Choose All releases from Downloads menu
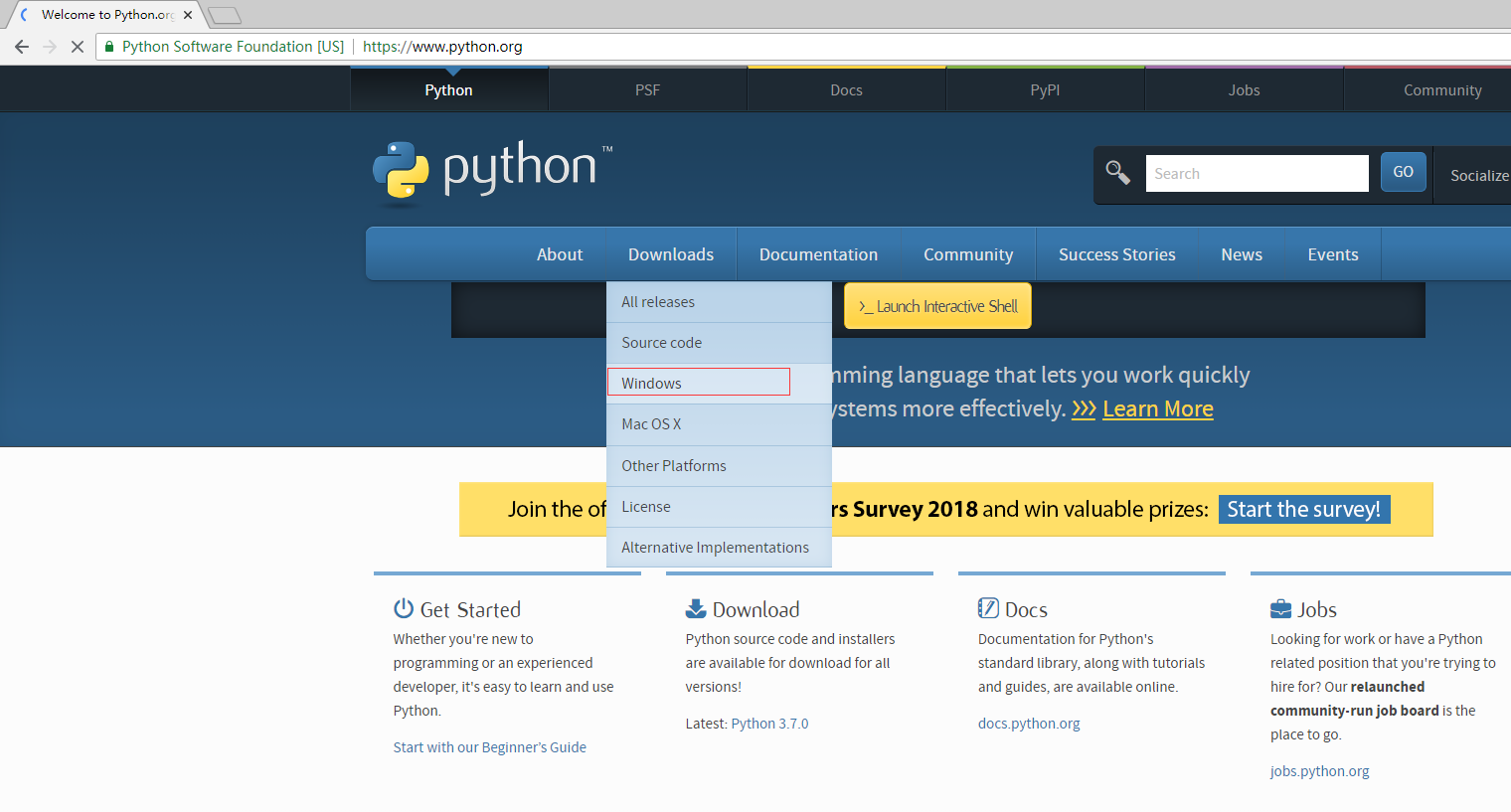The width and height of the screenshot is (1511, 812). 719,302
